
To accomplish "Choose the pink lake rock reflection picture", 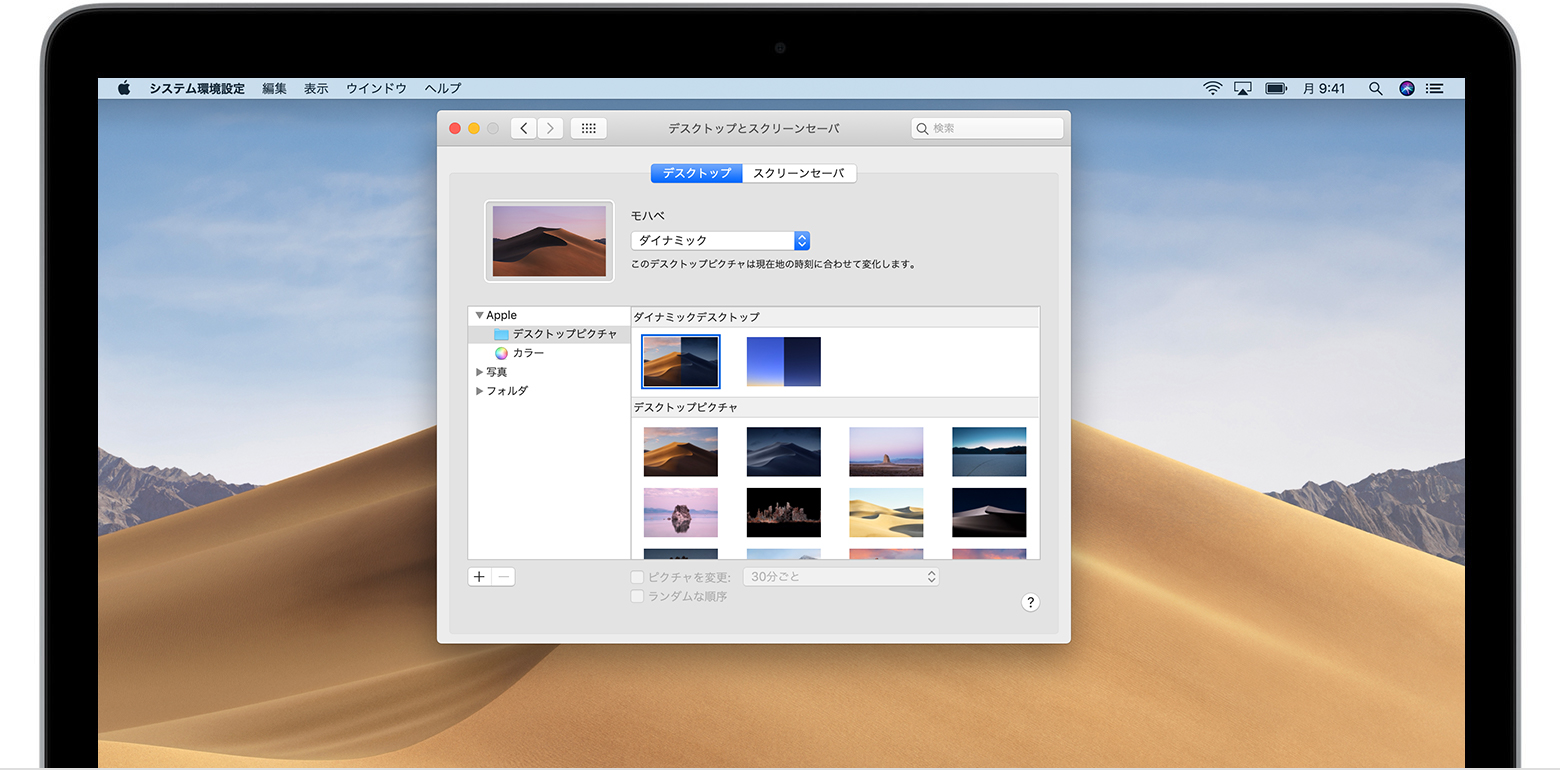I will [681, 512].
